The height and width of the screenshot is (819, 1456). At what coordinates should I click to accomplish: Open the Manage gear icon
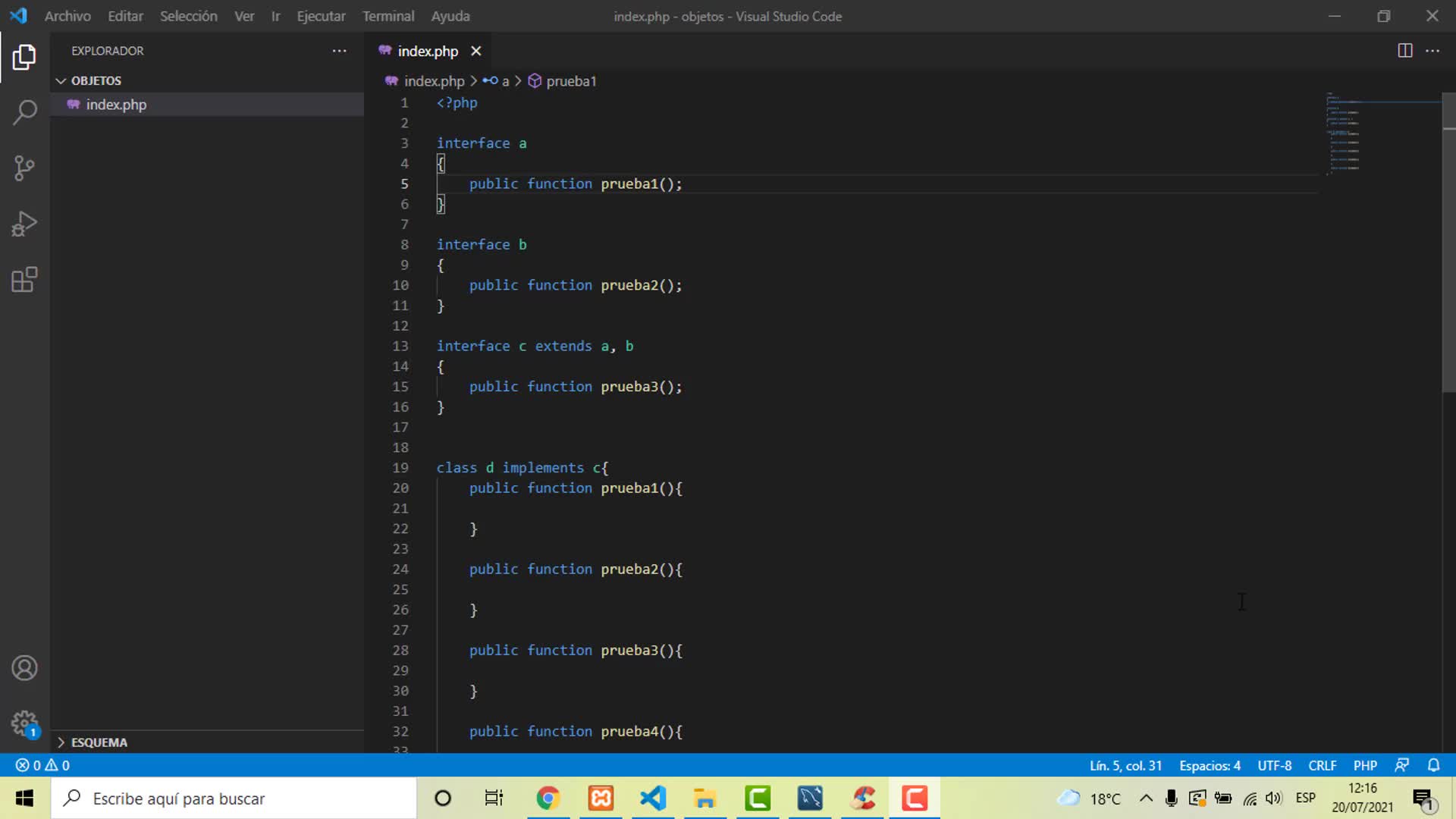[x=24, y=723]
